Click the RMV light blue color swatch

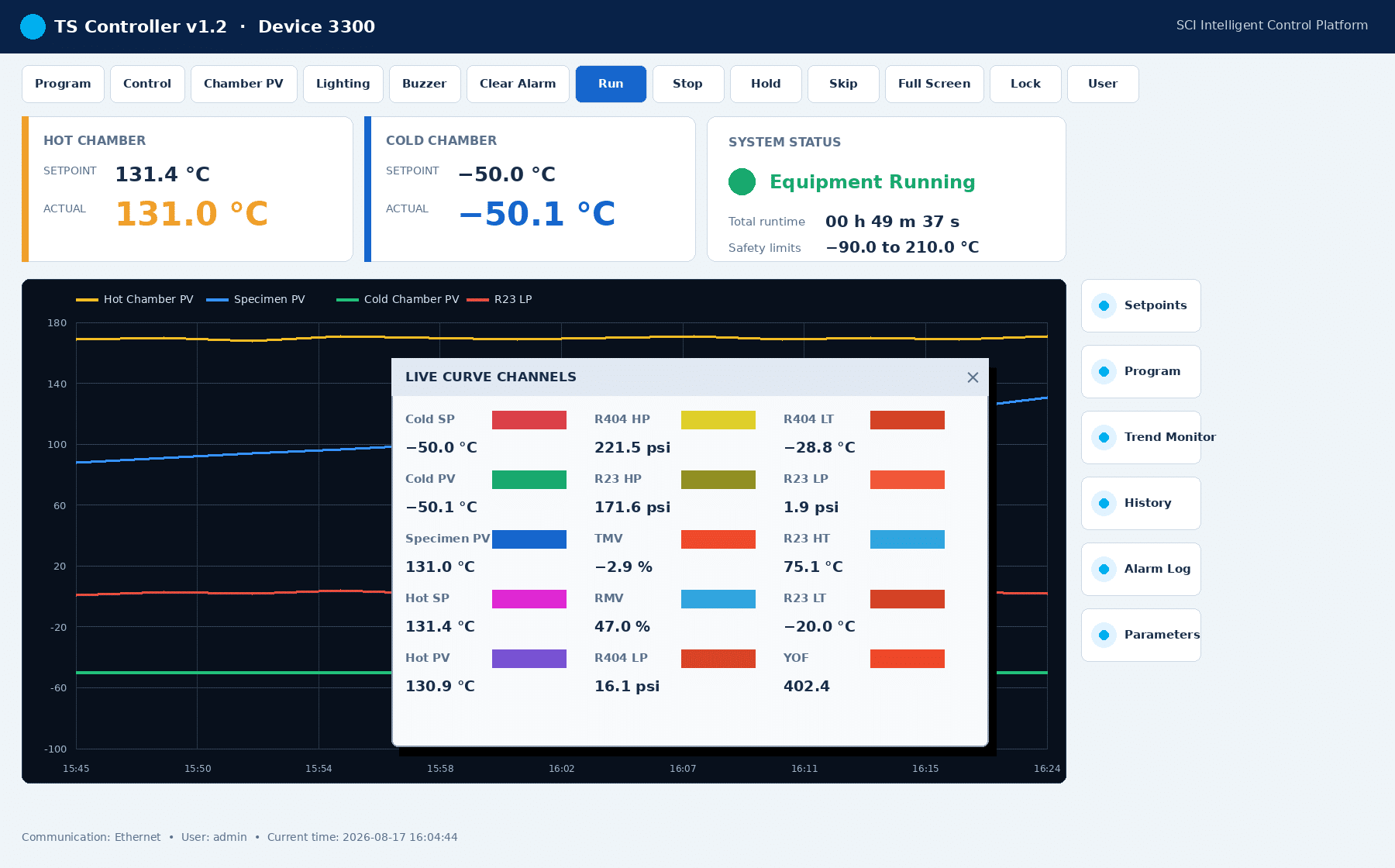718,599
